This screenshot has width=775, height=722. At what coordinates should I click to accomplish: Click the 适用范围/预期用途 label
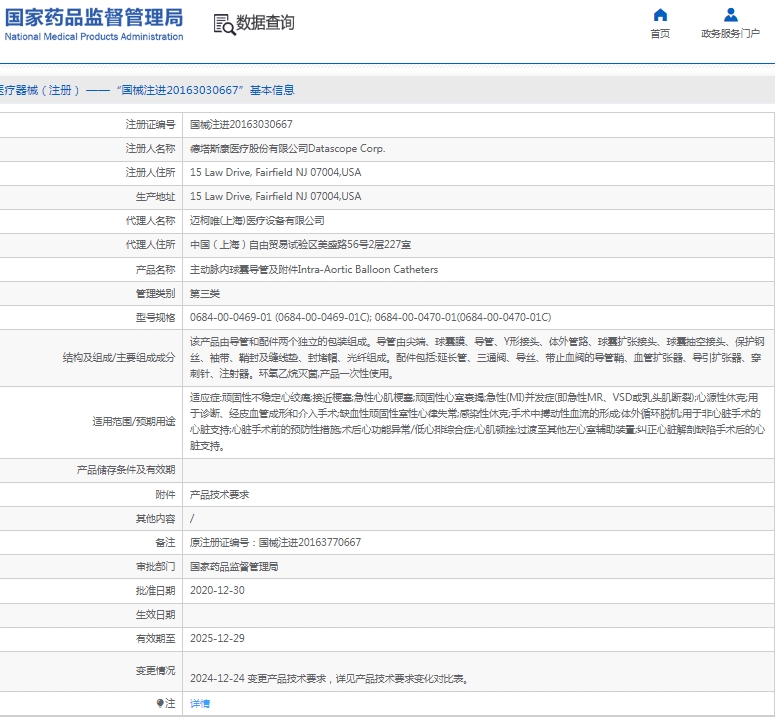click(133, 422)
